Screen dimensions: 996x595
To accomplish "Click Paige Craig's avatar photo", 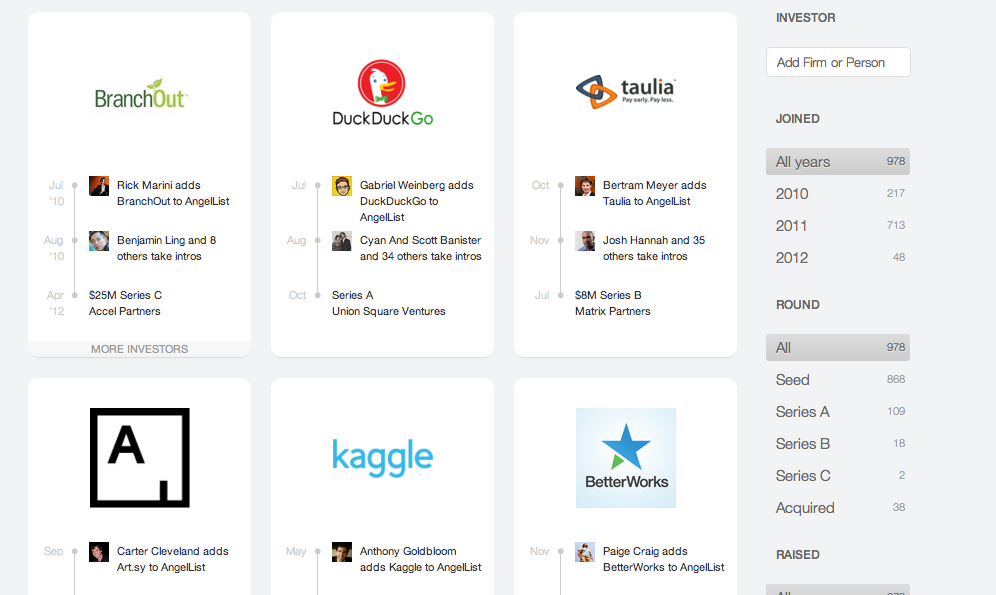I will point(585,552).
